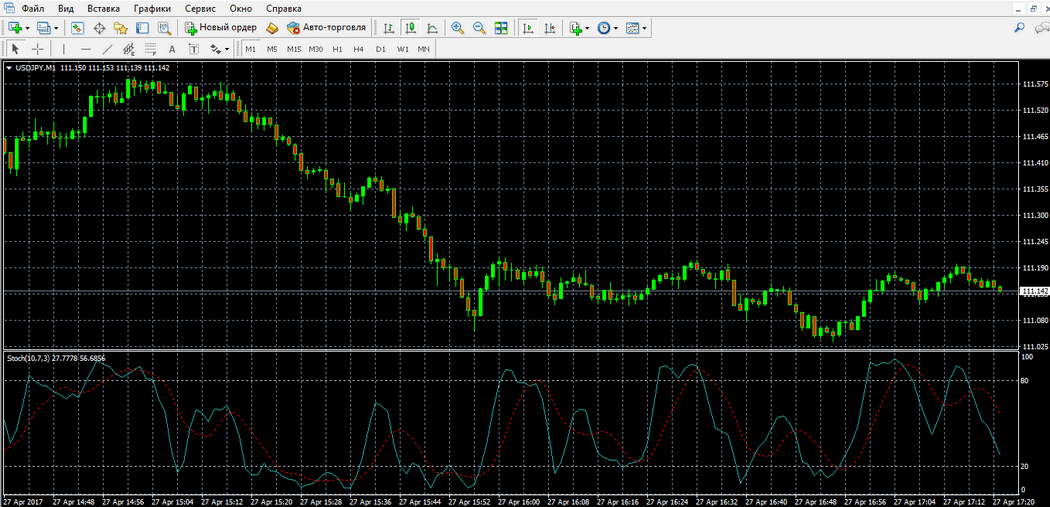Screen dimensions: 1050x507
Task: Open the Data Window crosshair icon
Action: point(99,28)
